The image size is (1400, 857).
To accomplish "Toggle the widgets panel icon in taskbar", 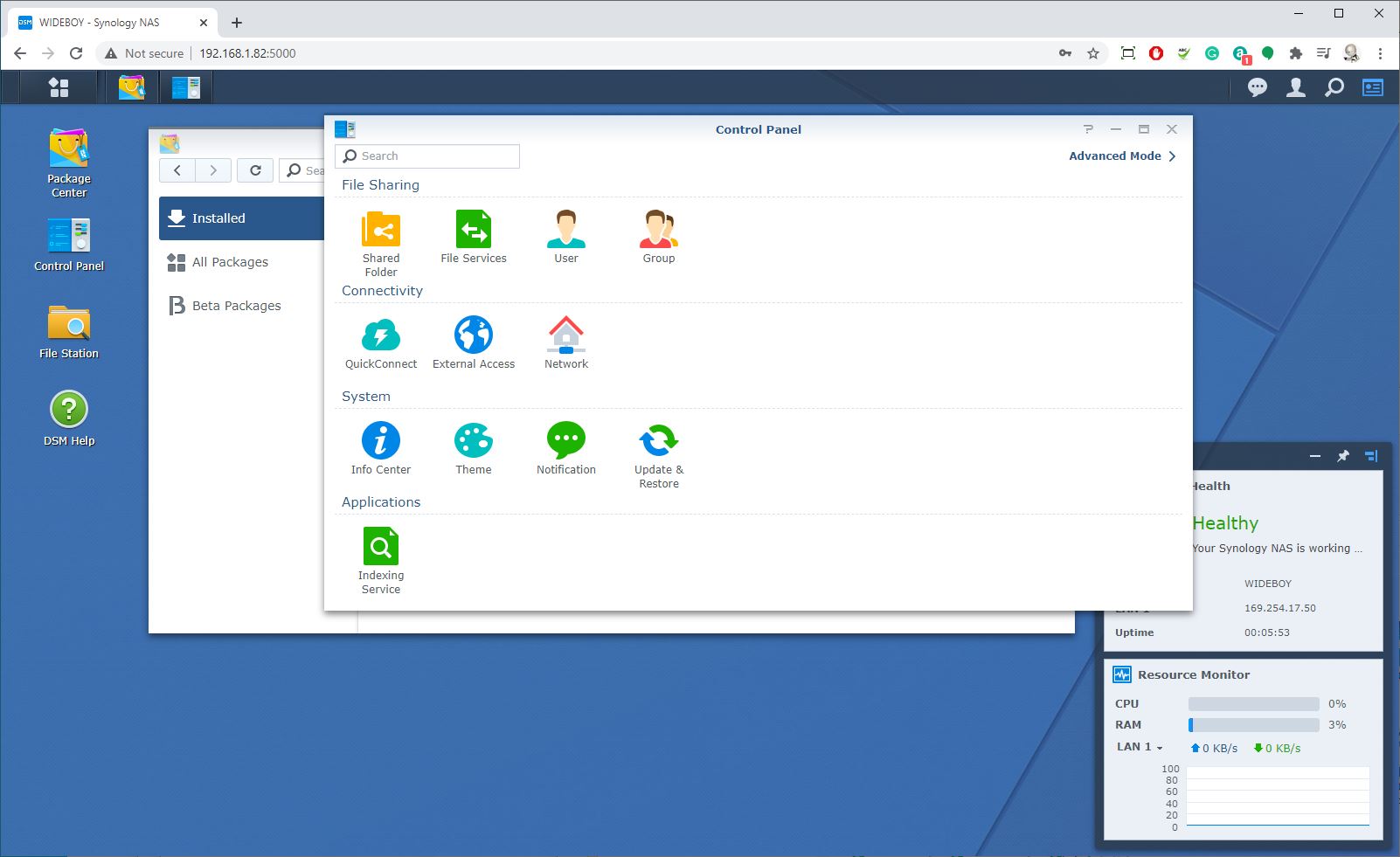I will (1373, 87).
